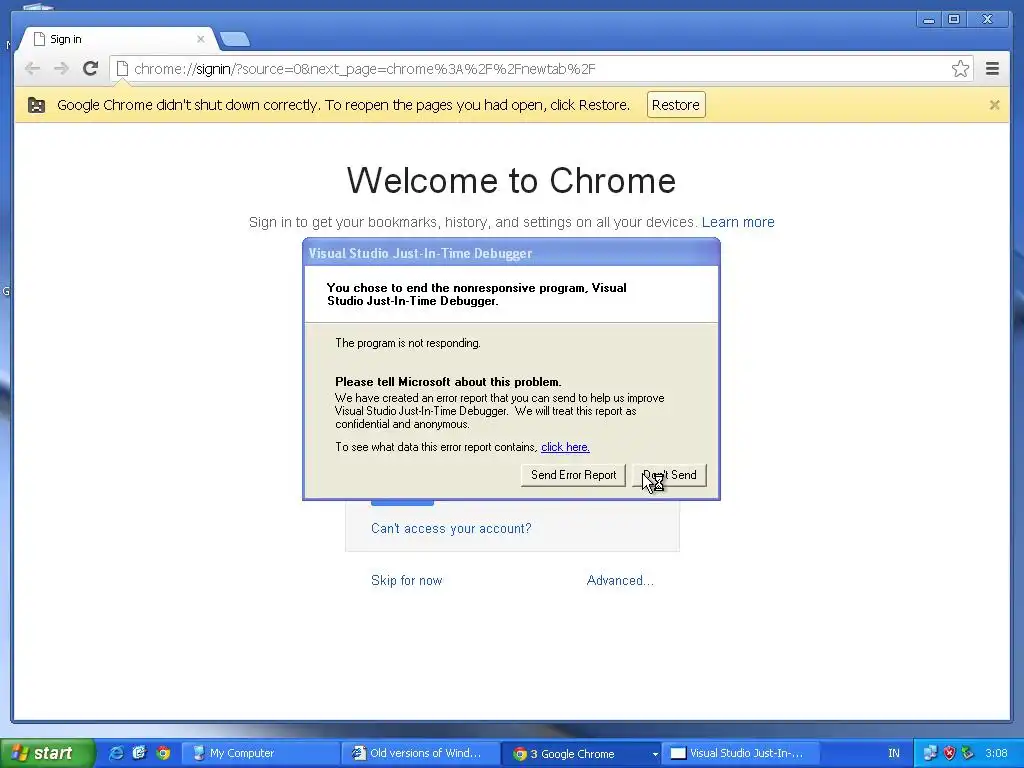Click the sad folder icon in infobar
Image resolution: width=1024 pixels, height=768 pixels.
click(37, 105)
